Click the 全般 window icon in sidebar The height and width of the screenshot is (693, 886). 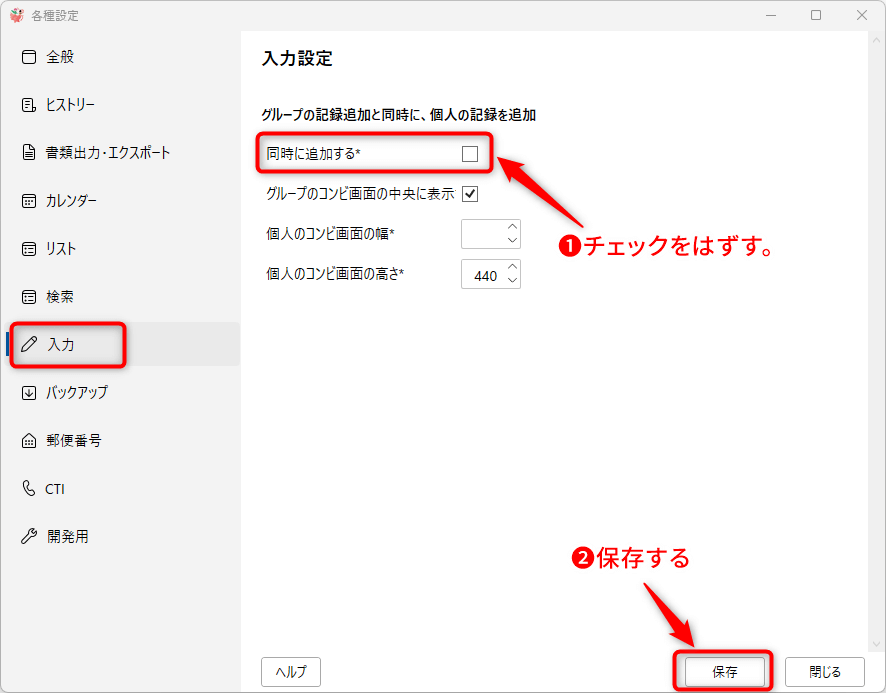click(x=29, y=57)
